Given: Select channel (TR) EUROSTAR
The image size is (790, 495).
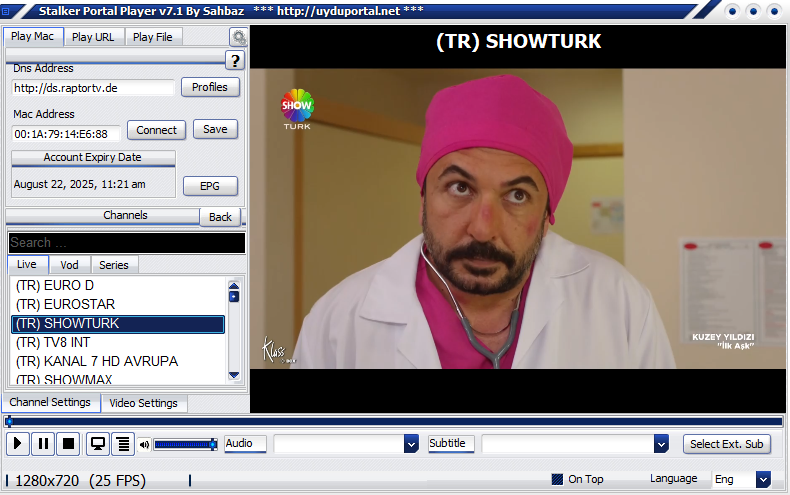Looking at the screenshot, I should point(117,304).
